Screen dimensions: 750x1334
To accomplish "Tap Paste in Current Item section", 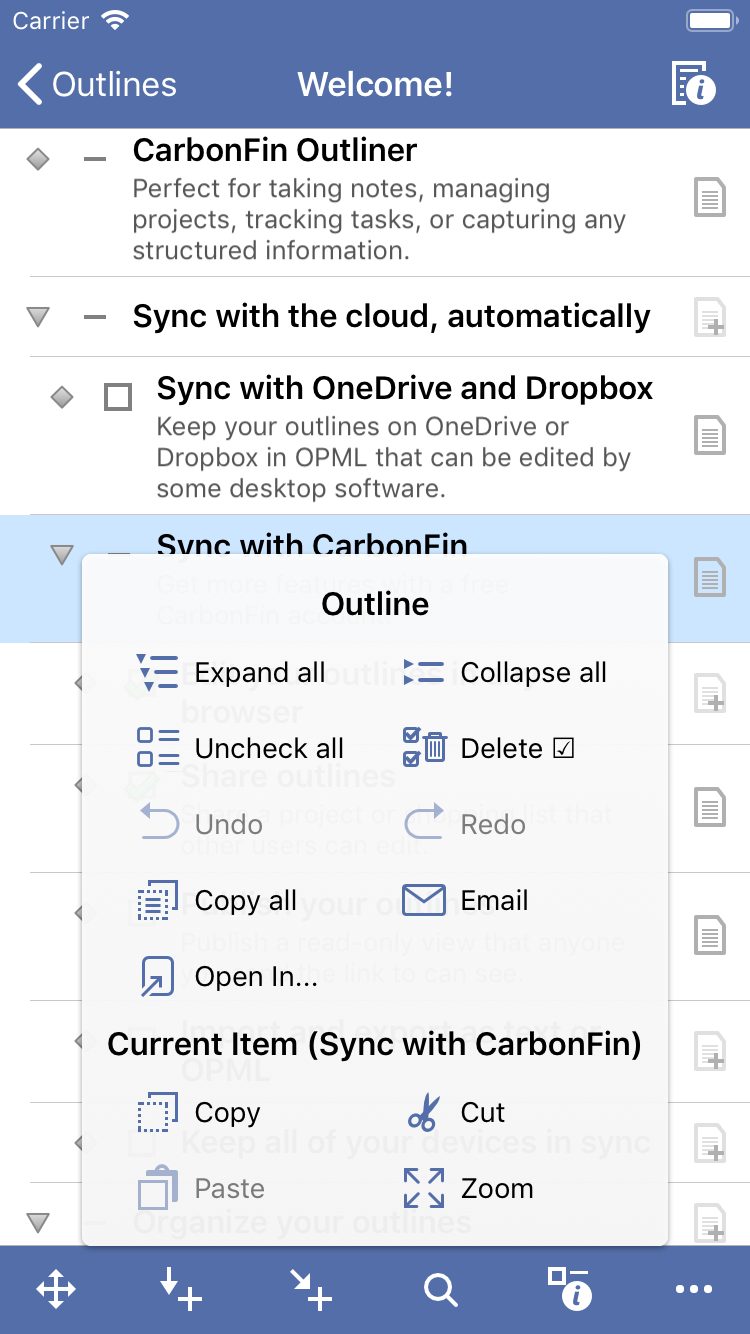I will pos(201,1188).
